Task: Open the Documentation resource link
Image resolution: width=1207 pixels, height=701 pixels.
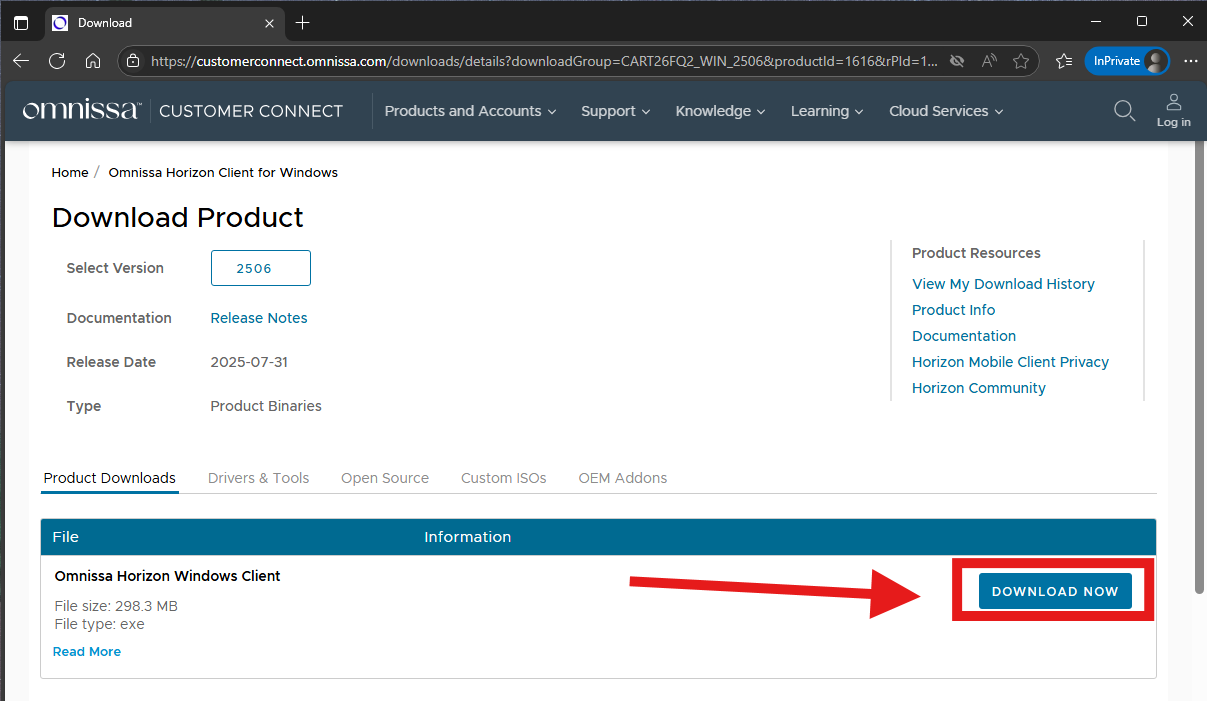Action: [x=964, y=336]
